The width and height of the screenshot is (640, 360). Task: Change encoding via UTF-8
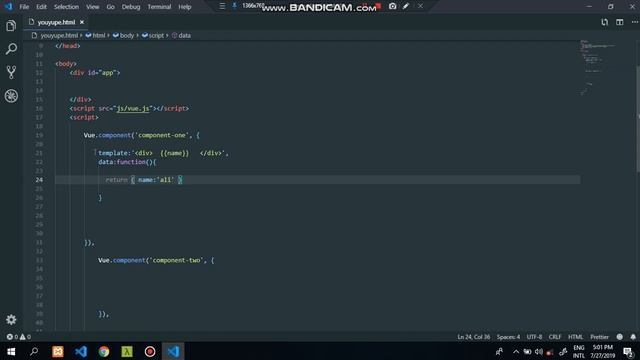coord(534,337)
